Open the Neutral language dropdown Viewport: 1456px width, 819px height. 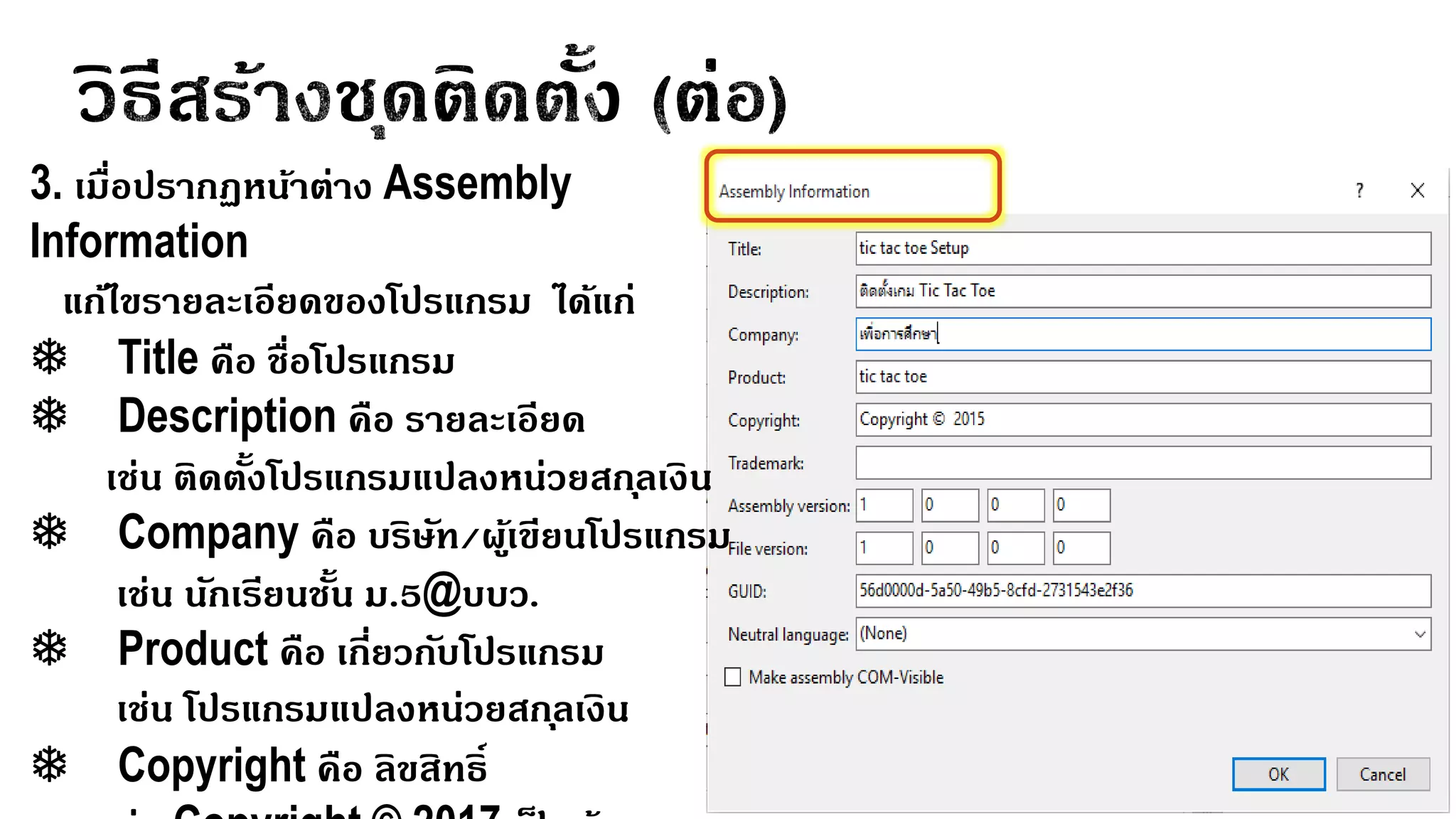tap(1143, 634)
